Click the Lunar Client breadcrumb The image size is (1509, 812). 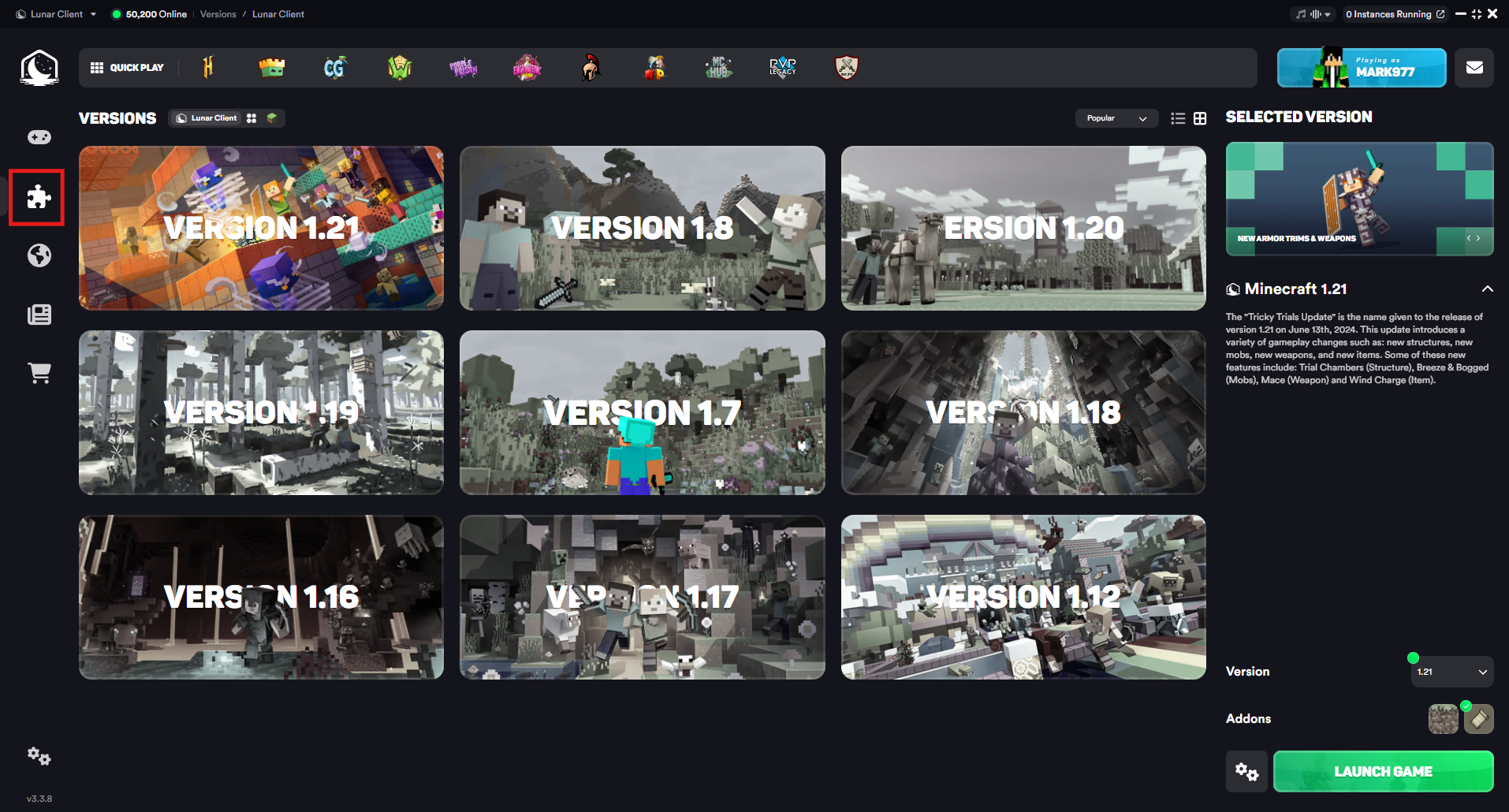(x=278, y=14)
